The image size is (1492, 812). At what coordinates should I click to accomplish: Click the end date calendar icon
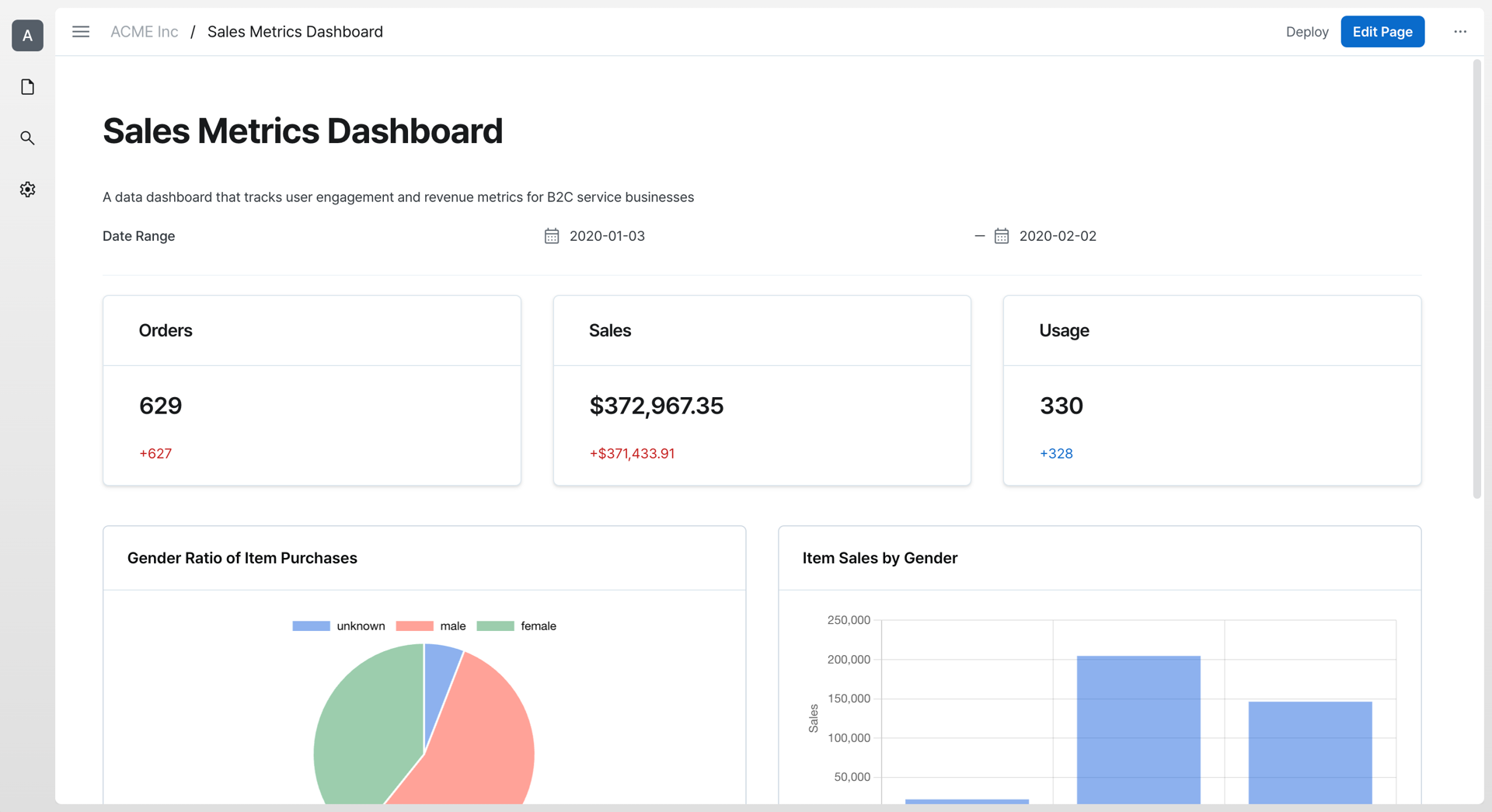(1002, 236)
